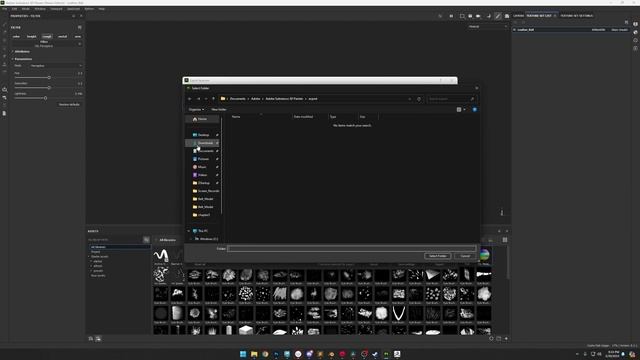Expand the Windows (C:) drive node
This screenshot has width=640, height=360.
point(190,239)
